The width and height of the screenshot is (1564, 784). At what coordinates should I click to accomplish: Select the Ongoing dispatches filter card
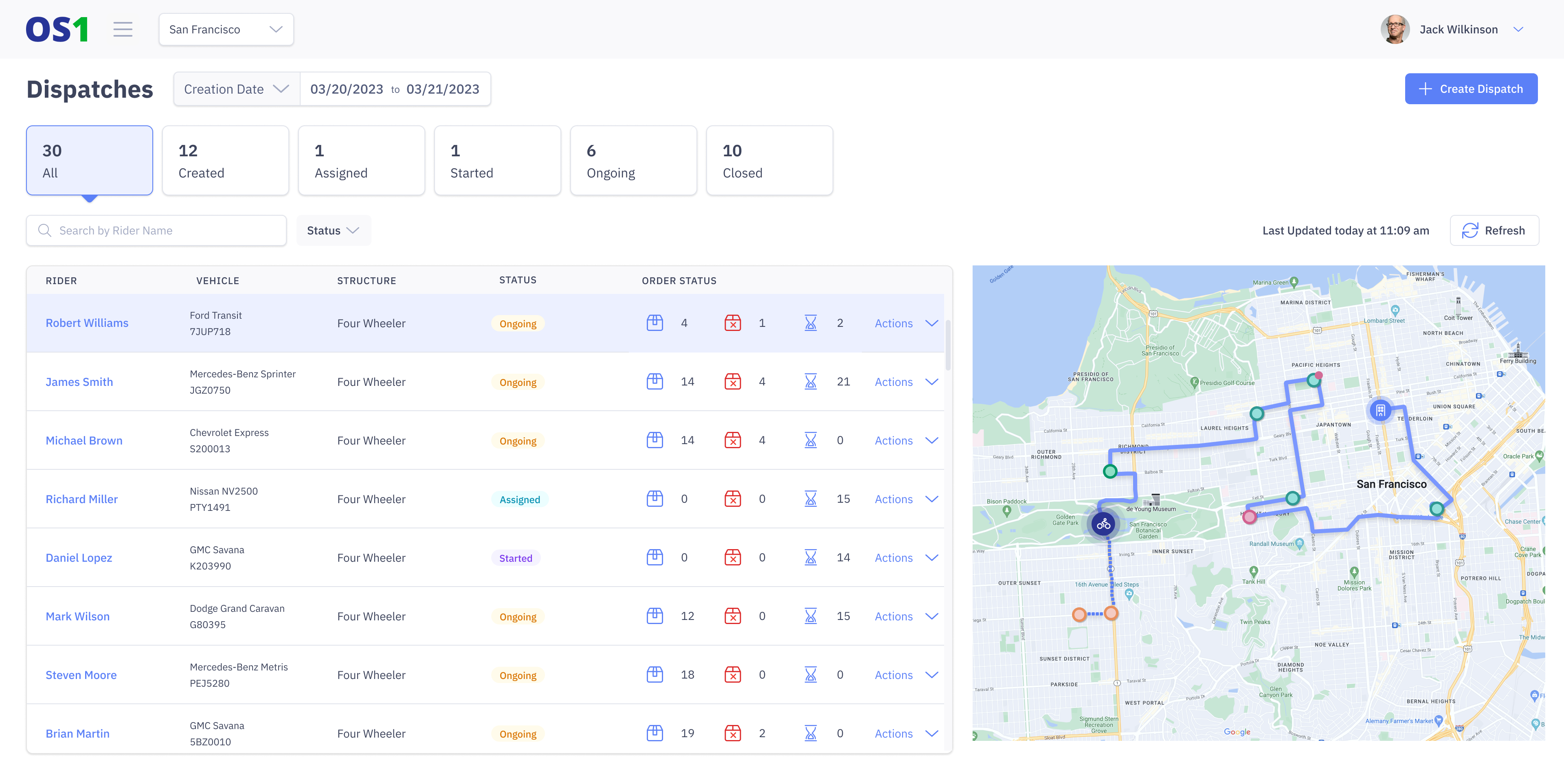coord(633,160)
